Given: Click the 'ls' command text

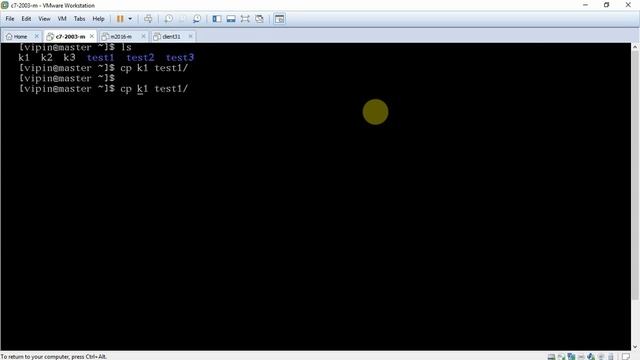Looking at the screenshot, I should [x=126, y=47].
